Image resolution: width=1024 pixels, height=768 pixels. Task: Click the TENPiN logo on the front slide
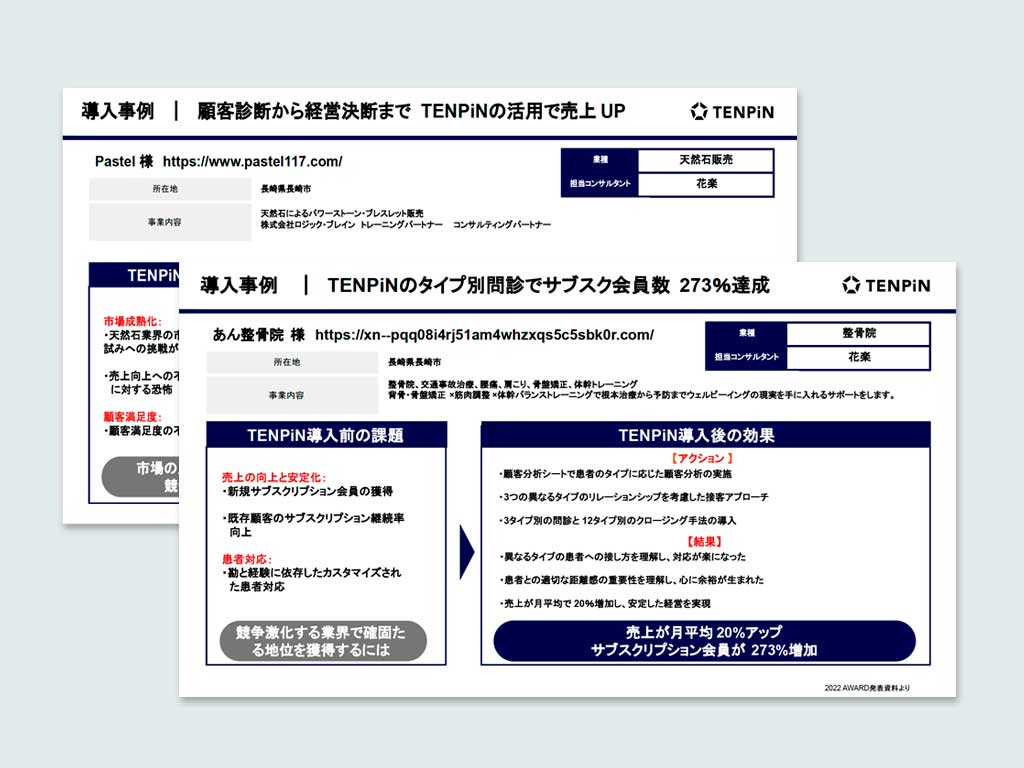(886, 285)
